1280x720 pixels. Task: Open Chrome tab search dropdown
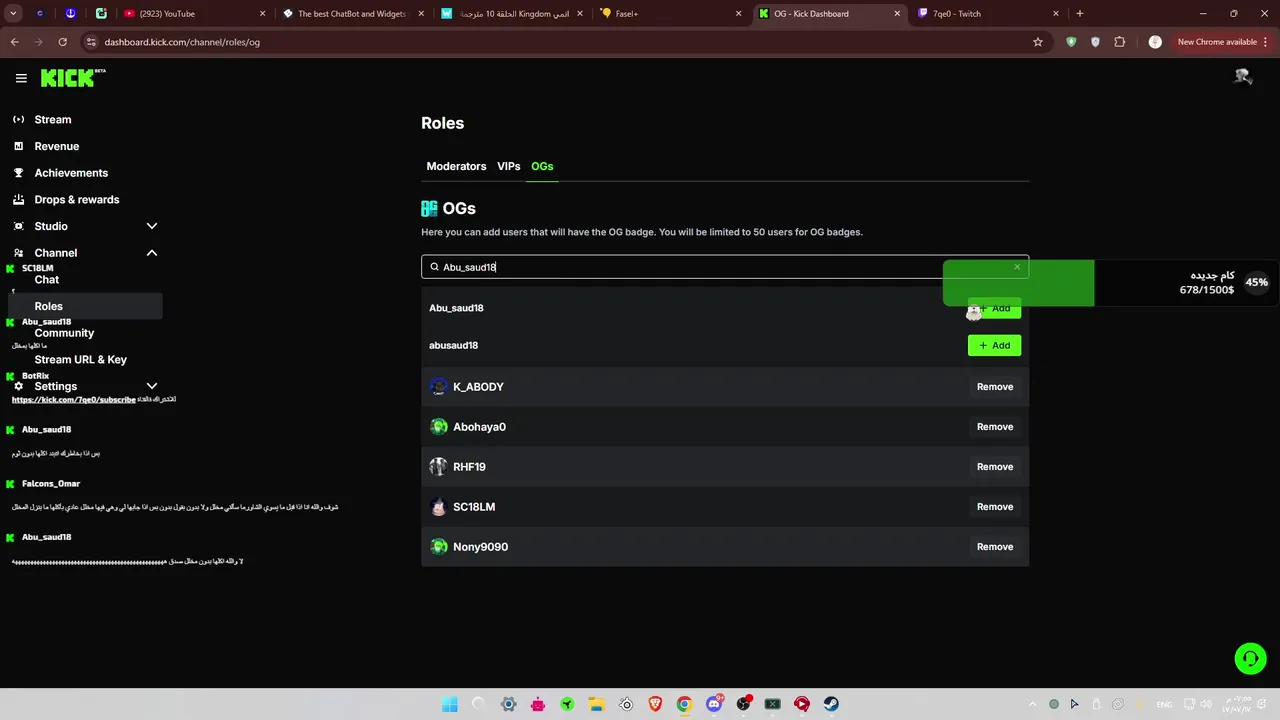[13, 14]
